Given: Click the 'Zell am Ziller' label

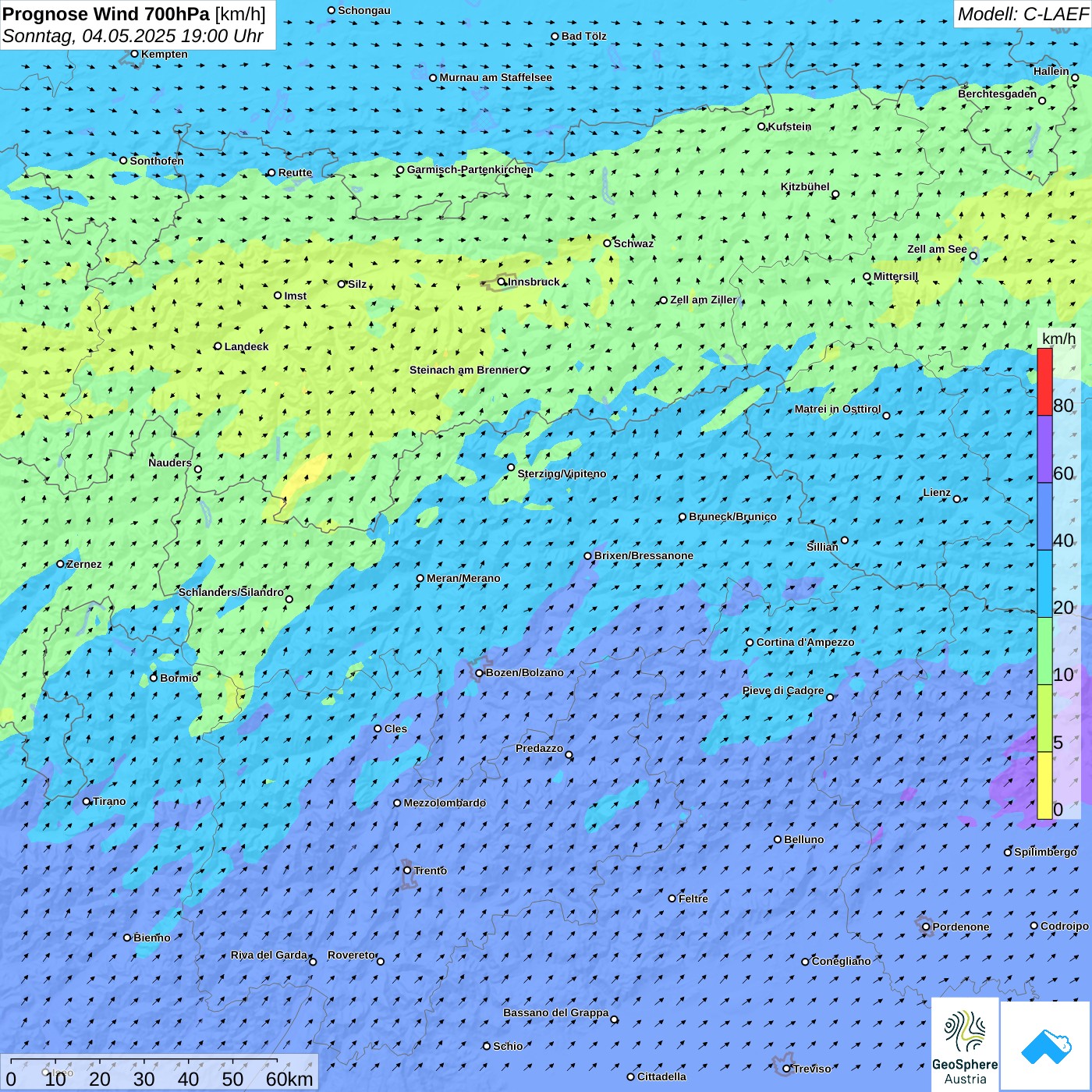Looking at the screenshot, I should (x=704, y=300).
